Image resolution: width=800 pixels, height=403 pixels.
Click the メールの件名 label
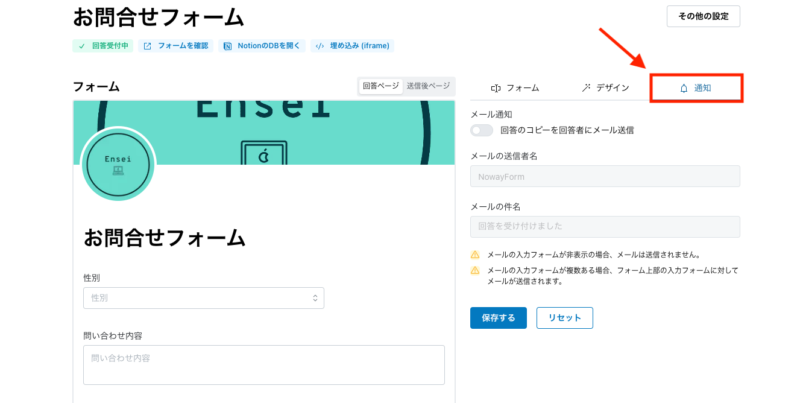click(495, 207)
